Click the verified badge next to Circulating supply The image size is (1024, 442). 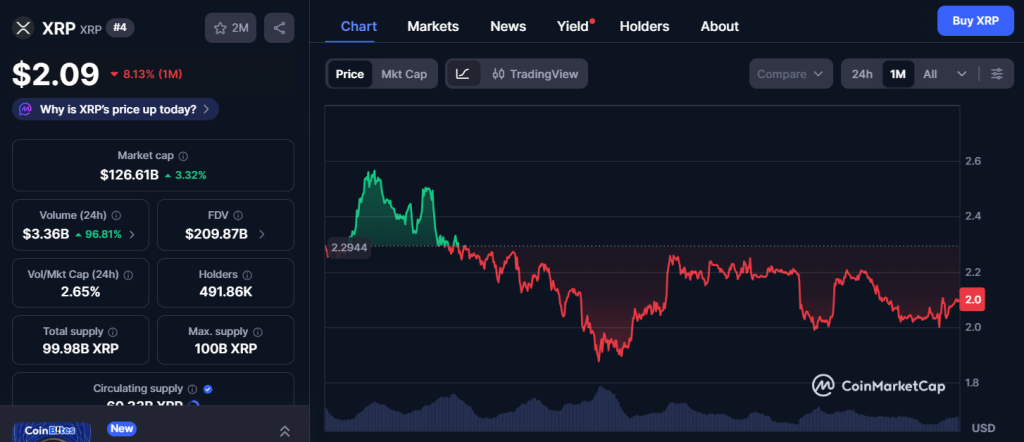click(x=208, y=389)
